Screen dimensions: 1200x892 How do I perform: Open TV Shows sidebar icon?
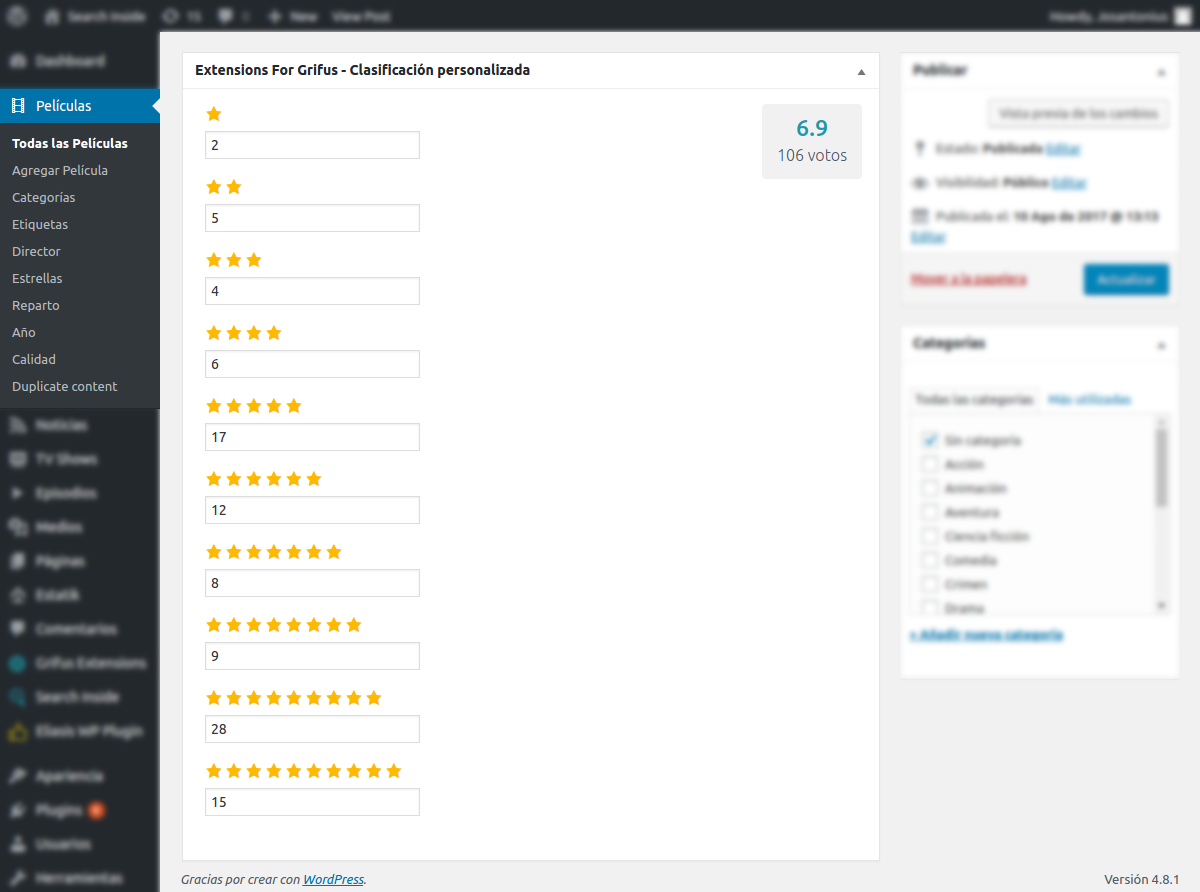18,459
